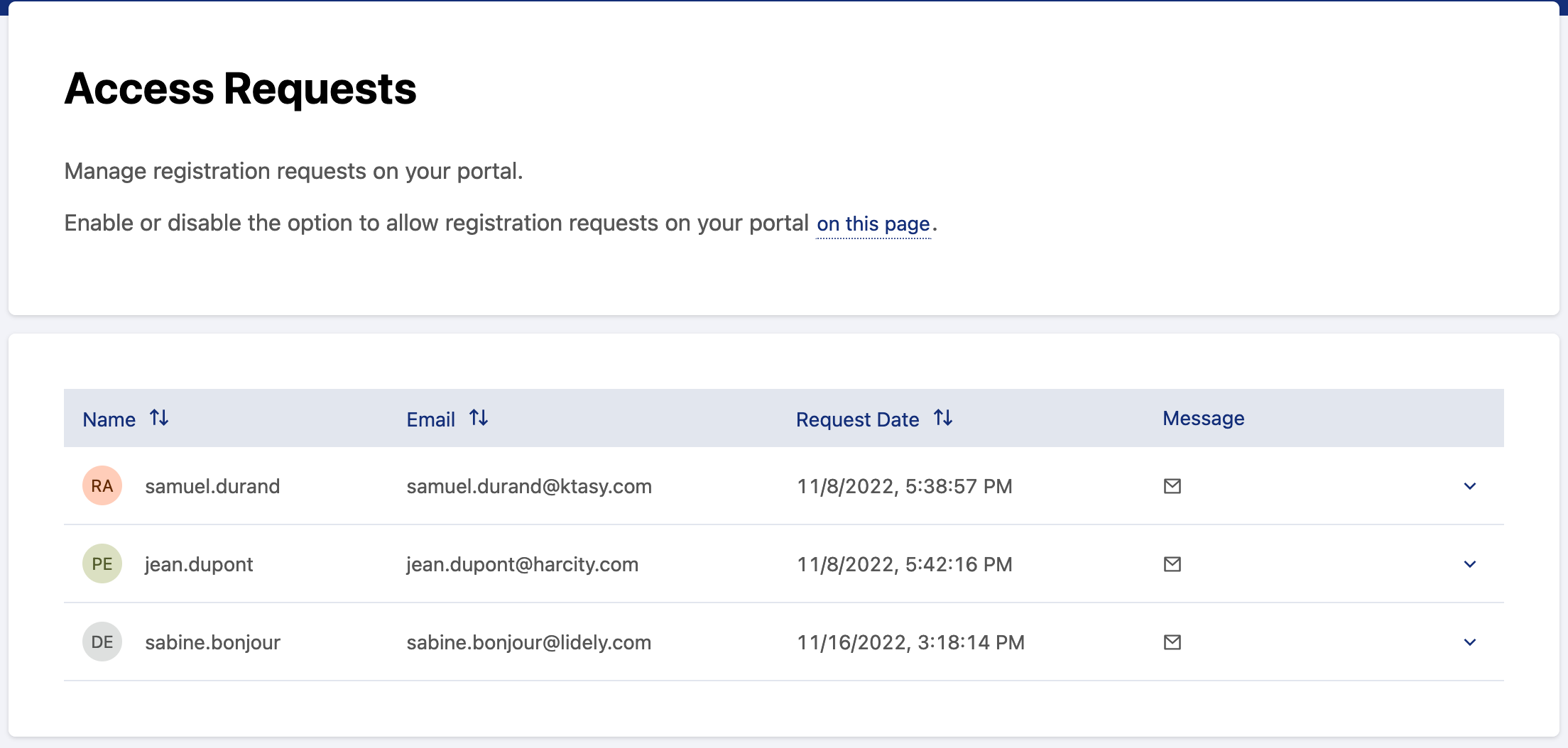View jean.dupont's message envelope icon
Viewport: 1568px width, 748px height.
point(1172,564)
